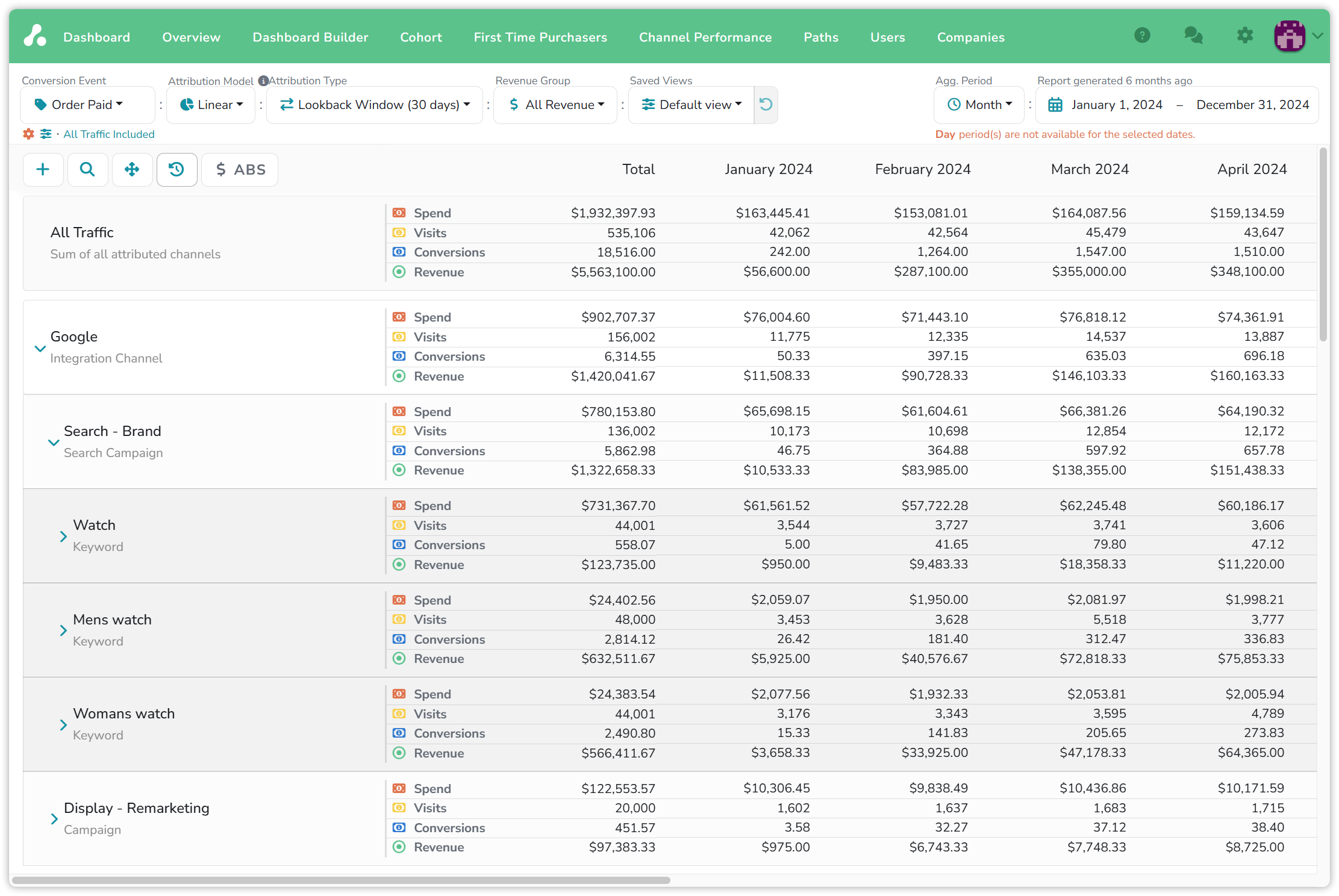The width and height of the screenshot is (1339, 896).
Task: Collapse the Search - Brand campaign row
Action: tap(54, 442)
